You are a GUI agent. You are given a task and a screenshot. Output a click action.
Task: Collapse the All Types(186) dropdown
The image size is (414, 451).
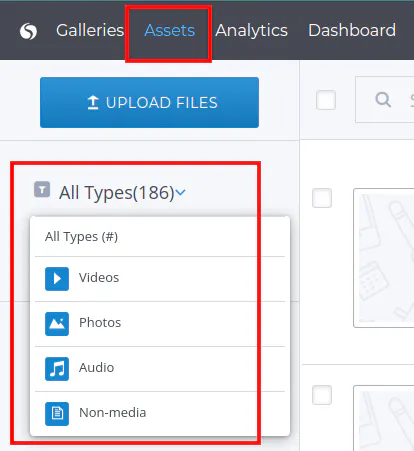point(122,193)
